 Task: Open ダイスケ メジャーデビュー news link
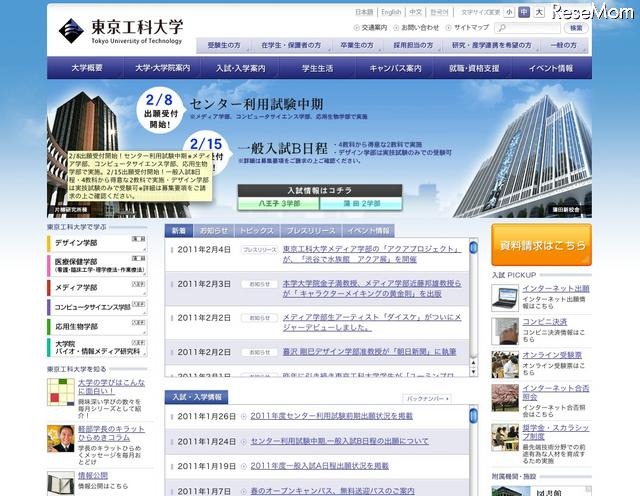pyautogui.click(x=372, y=322)
